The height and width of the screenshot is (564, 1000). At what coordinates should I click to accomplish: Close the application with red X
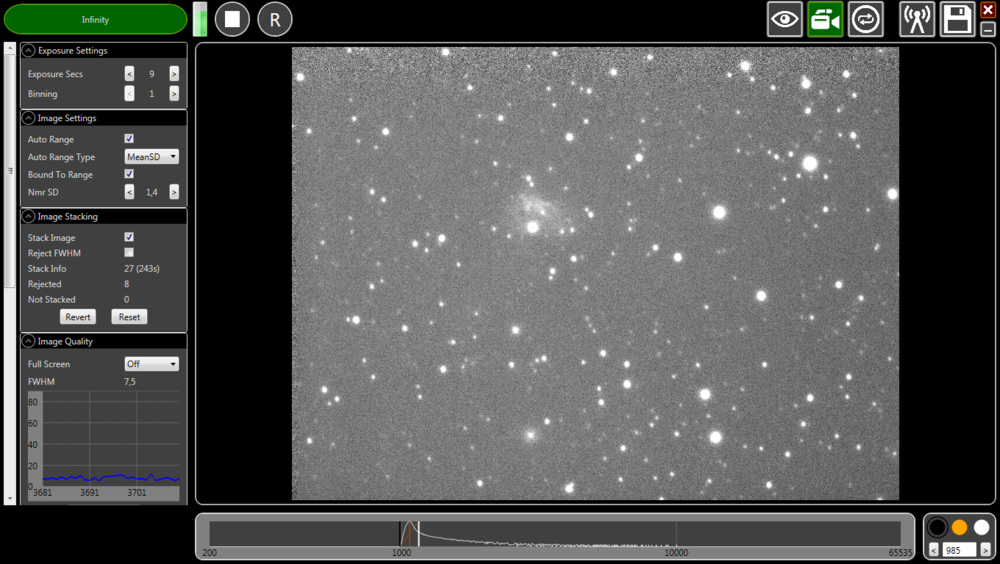pos(988,10)
